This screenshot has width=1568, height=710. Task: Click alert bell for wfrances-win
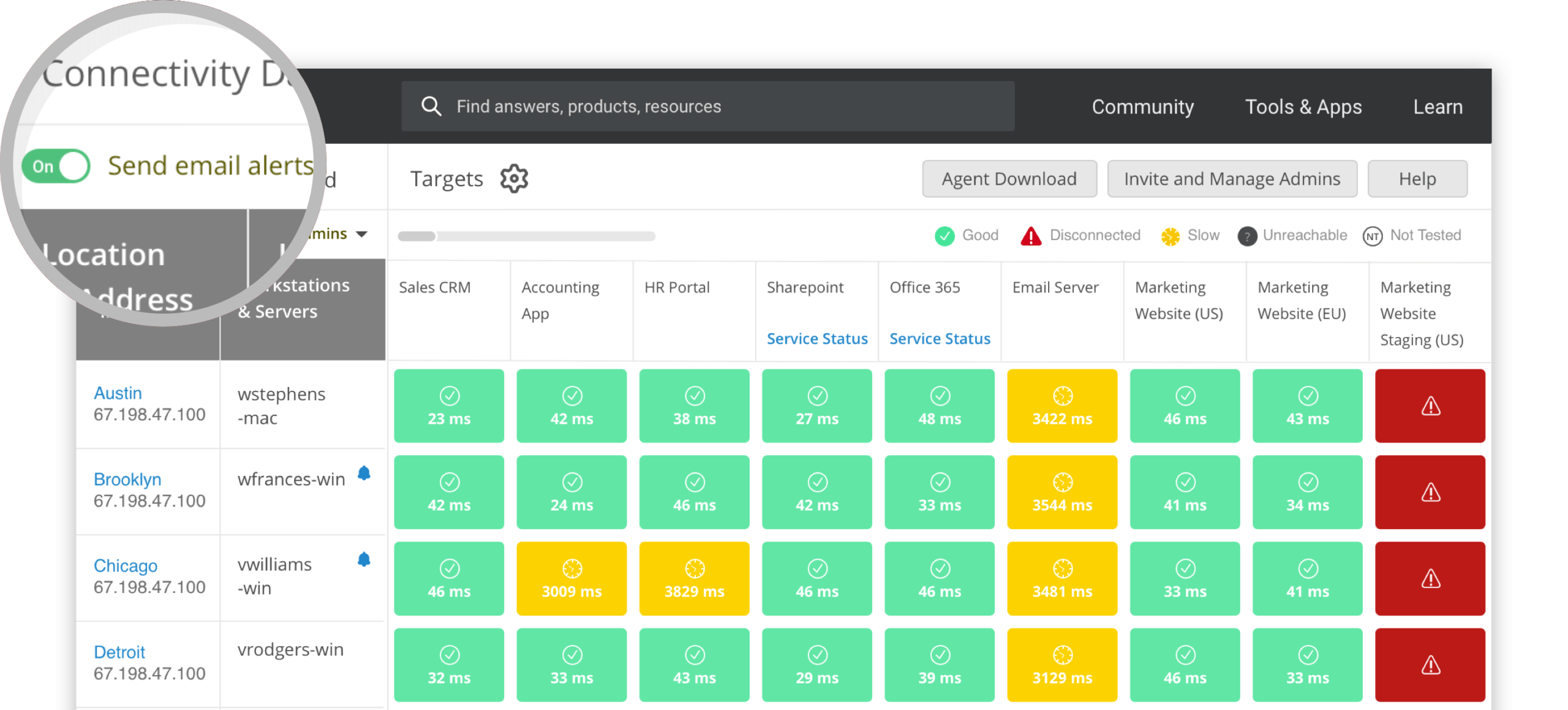pos(364,473)
